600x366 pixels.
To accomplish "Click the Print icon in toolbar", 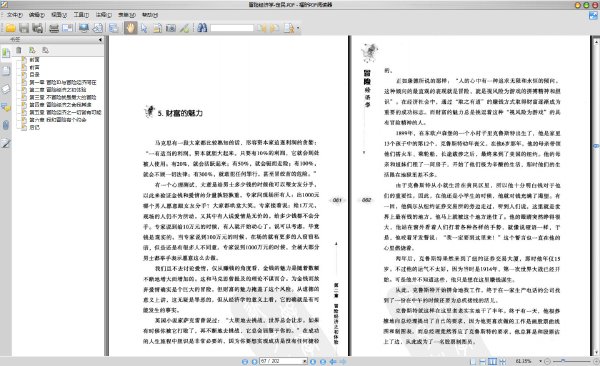I will (54, 28).
